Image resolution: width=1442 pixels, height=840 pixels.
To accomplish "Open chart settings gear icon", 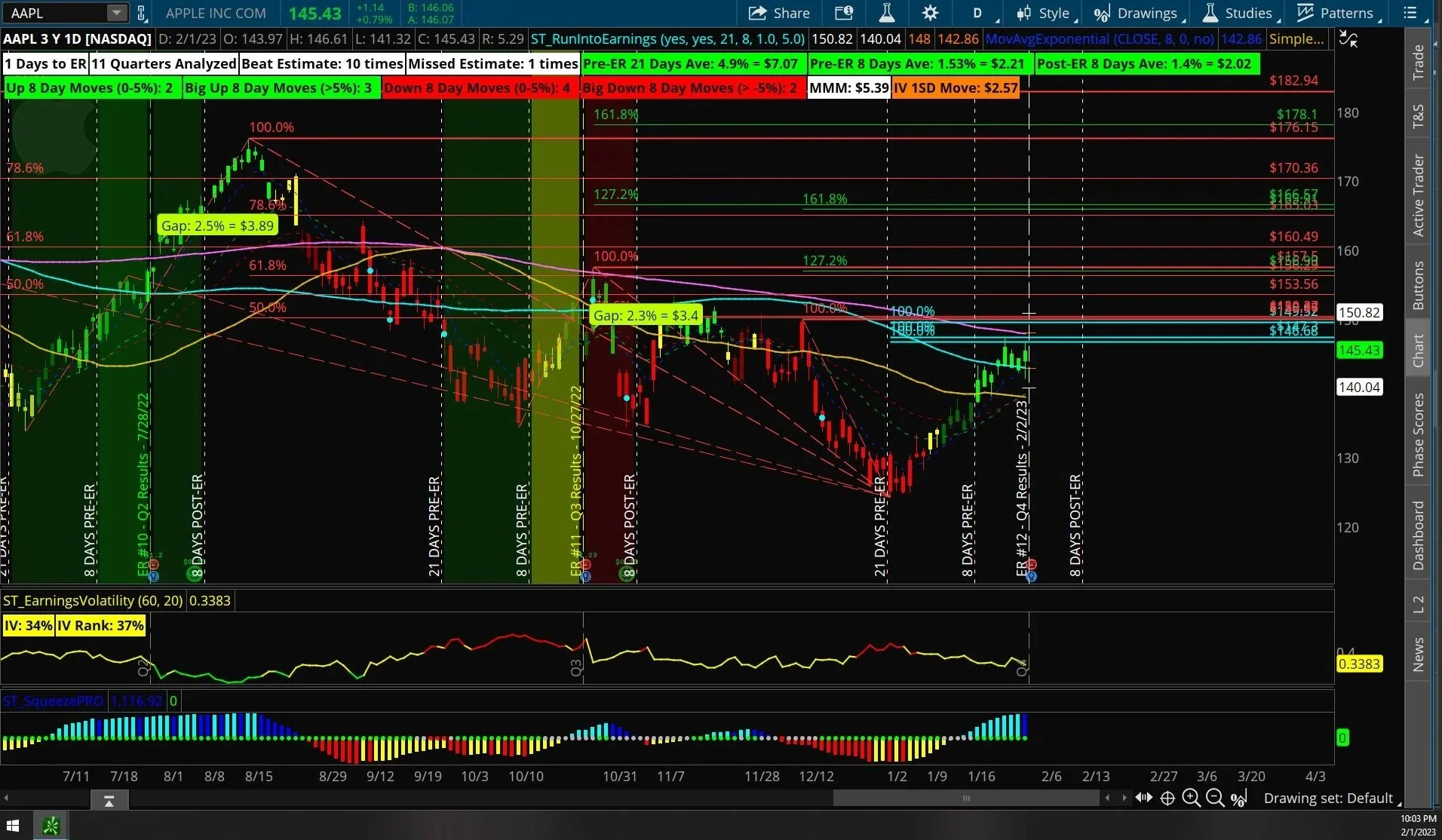I will click(x=930, y=13).
